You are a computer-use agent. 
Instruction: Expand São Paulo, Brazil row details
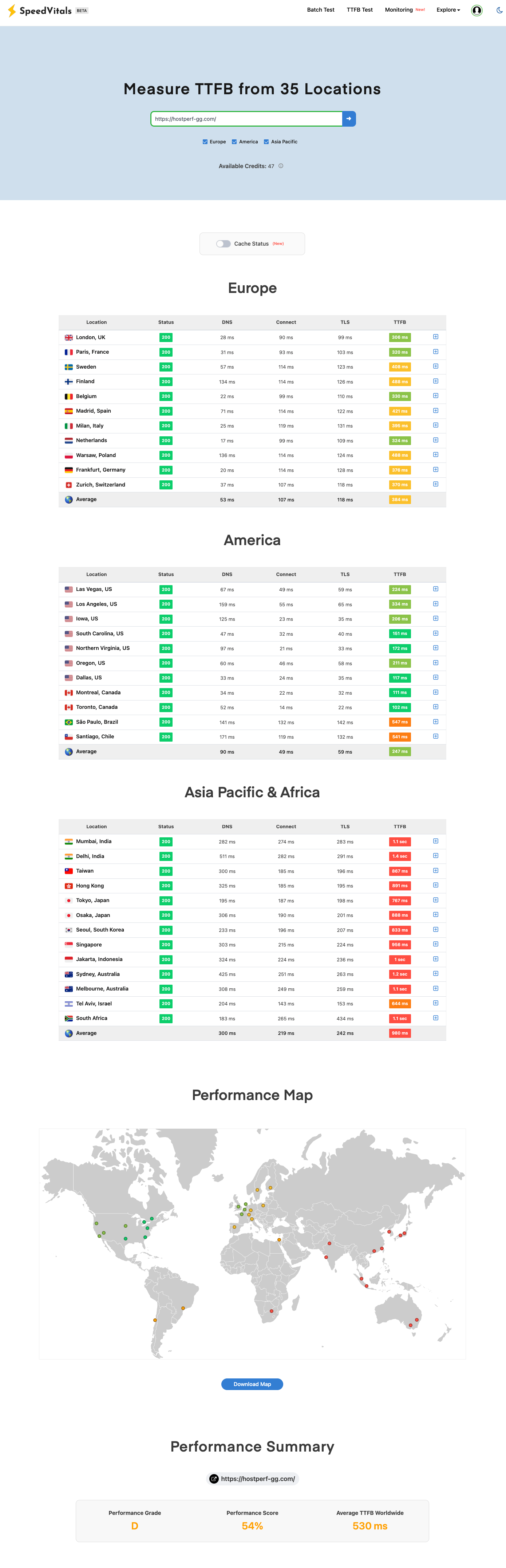tap(435, 722)
